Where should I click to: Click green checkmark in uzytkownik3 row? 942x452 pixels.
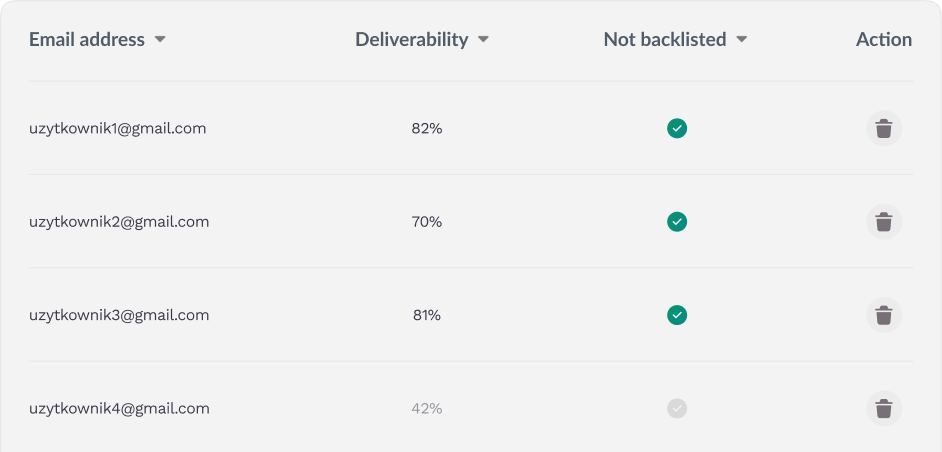click(x=677, y=315)
